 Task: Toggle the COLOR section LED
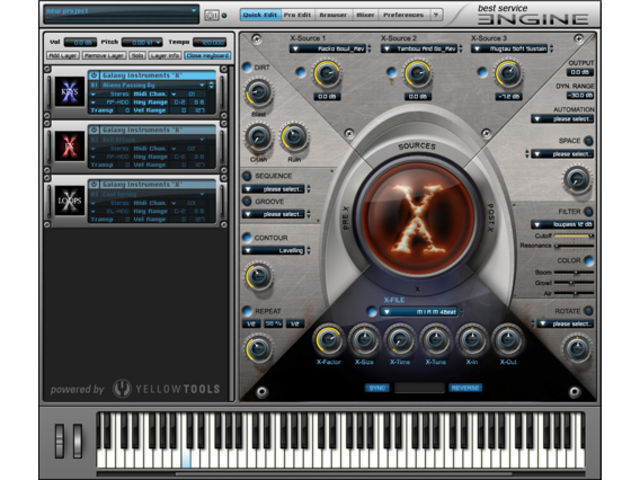[588, 260]
